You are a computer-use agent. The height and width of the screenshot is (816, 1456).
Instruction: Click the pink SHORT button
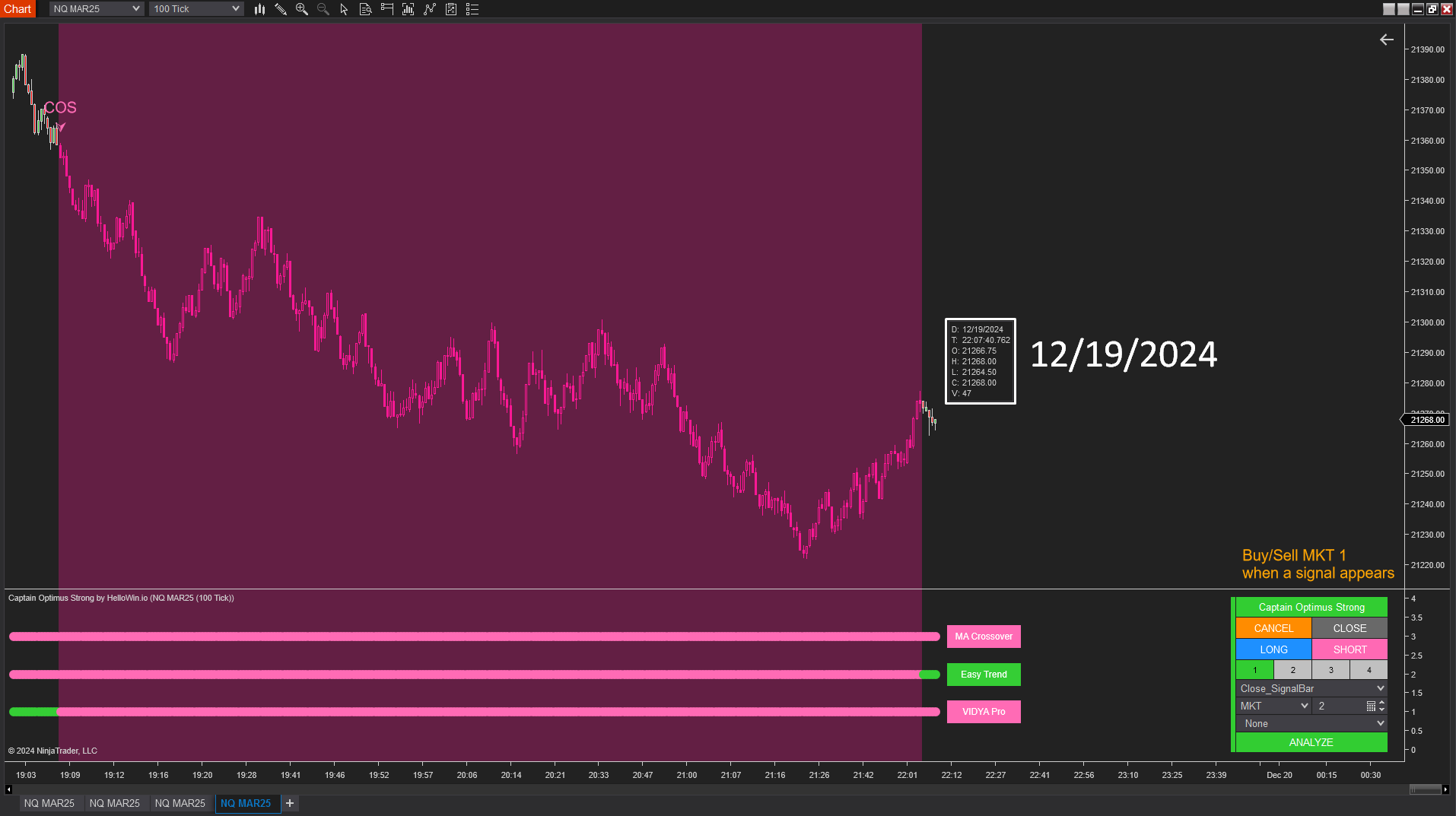[x=1350, y=649]
